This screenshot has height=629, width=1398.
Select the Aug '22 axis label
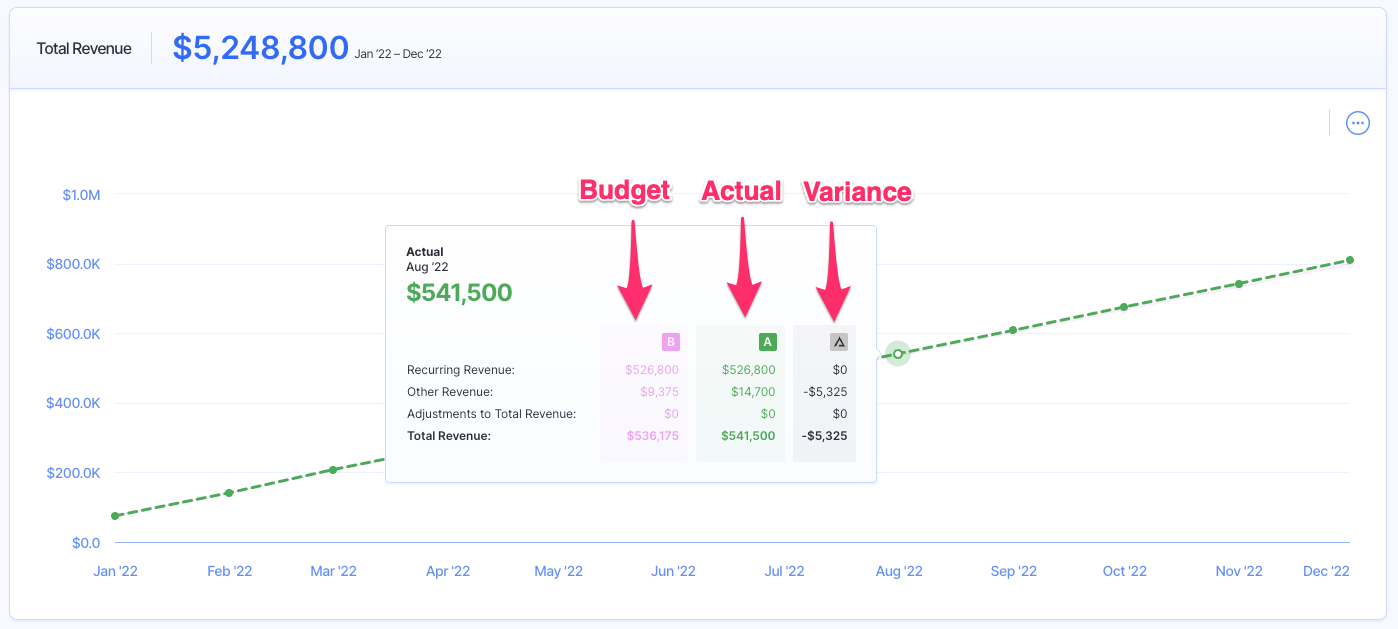pyautogui.click(x=898, y=570)
